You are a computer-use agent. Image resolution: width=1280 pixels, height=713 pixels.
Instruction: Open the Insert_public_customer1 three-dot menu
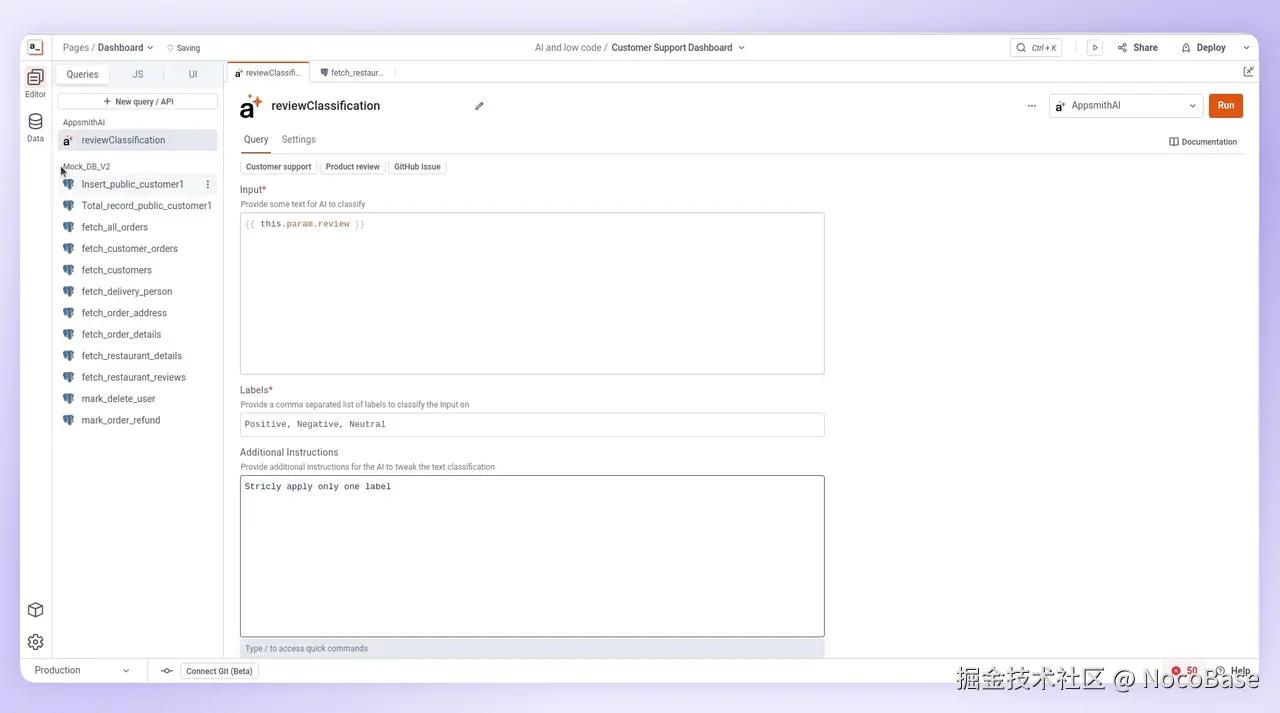tap(208, 184)
